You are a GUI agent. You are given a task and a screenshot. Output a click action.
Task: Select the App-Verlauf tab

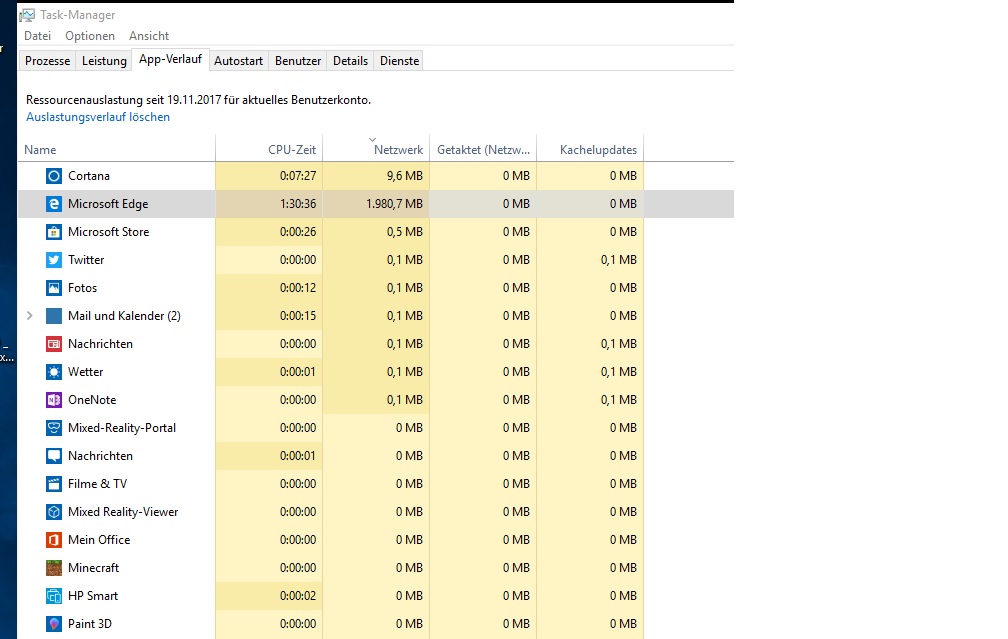tap(170, 59)
